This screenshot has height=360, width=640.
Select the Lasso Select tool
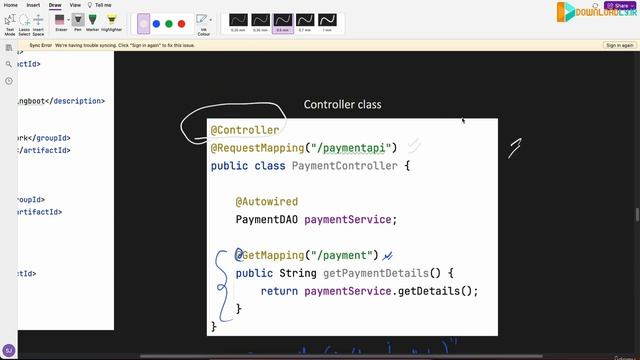point(24,24)
